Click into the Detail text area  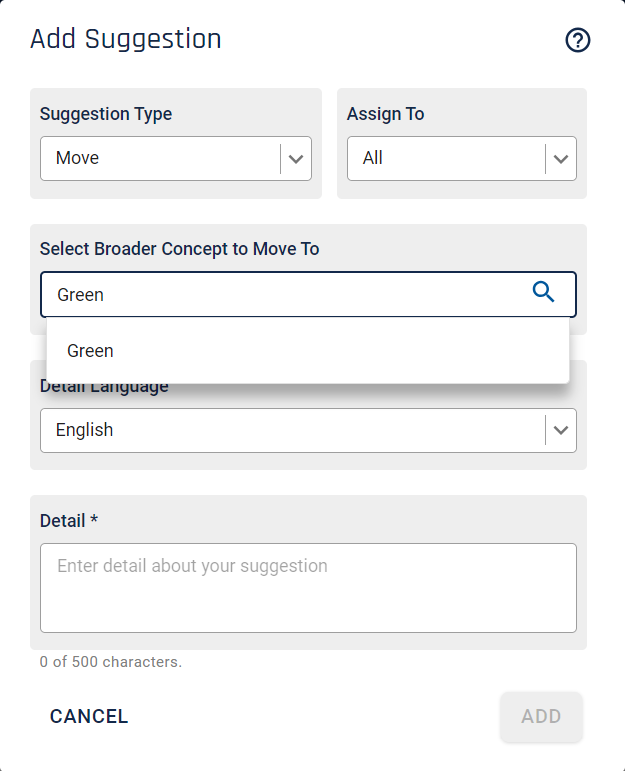[308, 588]
